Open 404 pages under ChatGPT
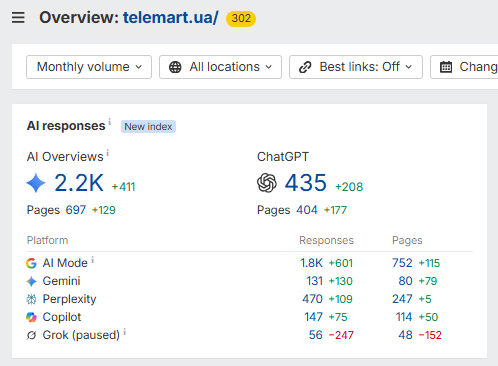 tap(307, 210)
